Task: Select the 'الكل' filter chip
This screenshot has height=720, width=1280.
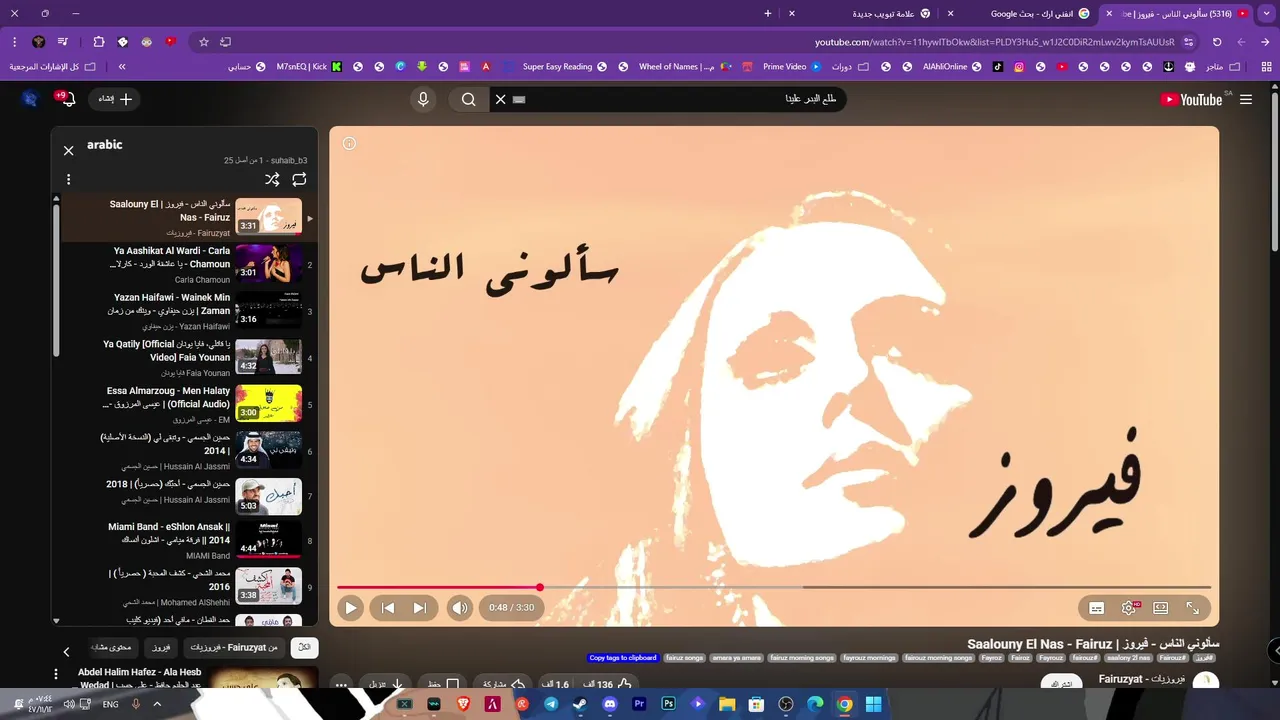Action: click(304, 647)
